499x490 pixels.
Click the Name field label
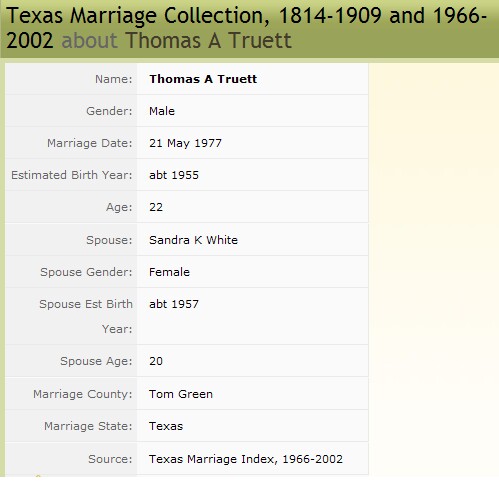[114, 79]
